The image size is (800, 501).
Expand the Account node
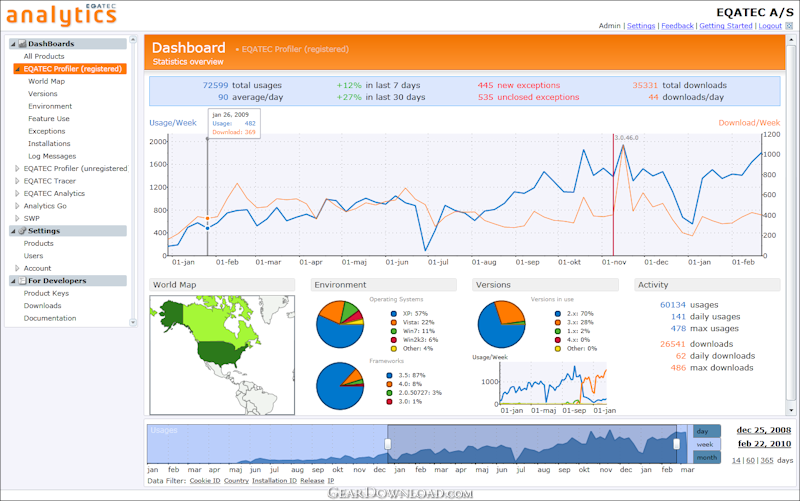tap(17, 268)
